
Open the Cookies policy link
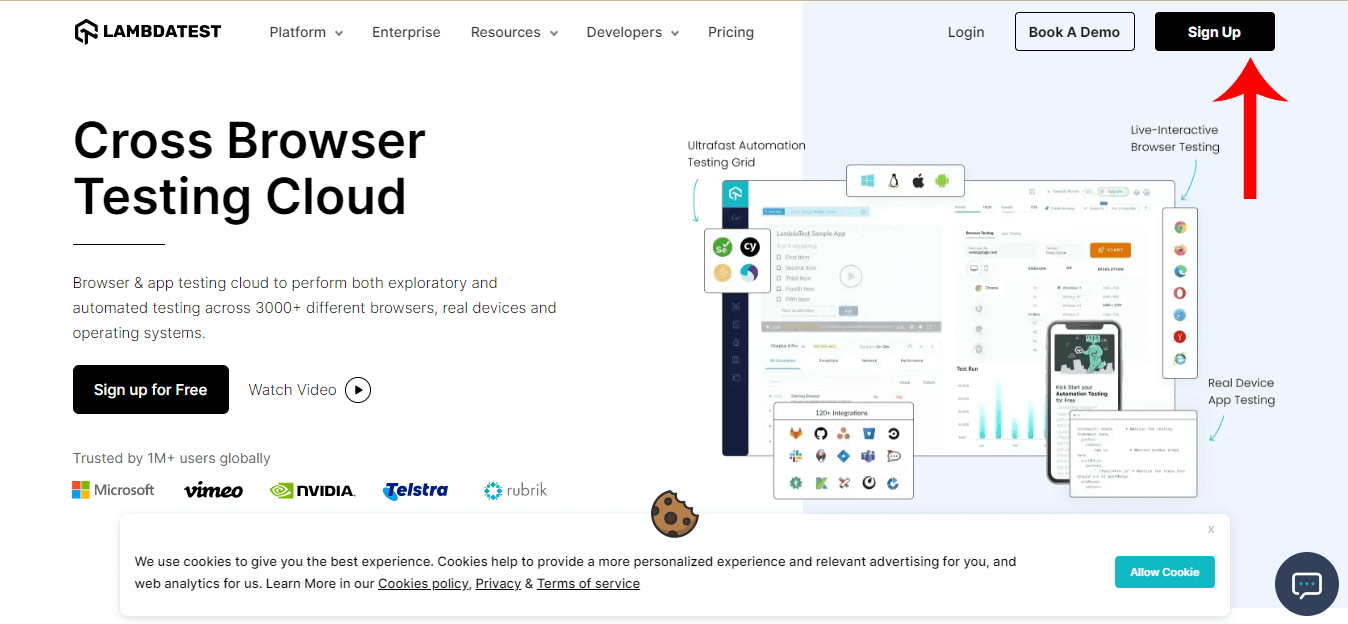click(x=423, y=583)
